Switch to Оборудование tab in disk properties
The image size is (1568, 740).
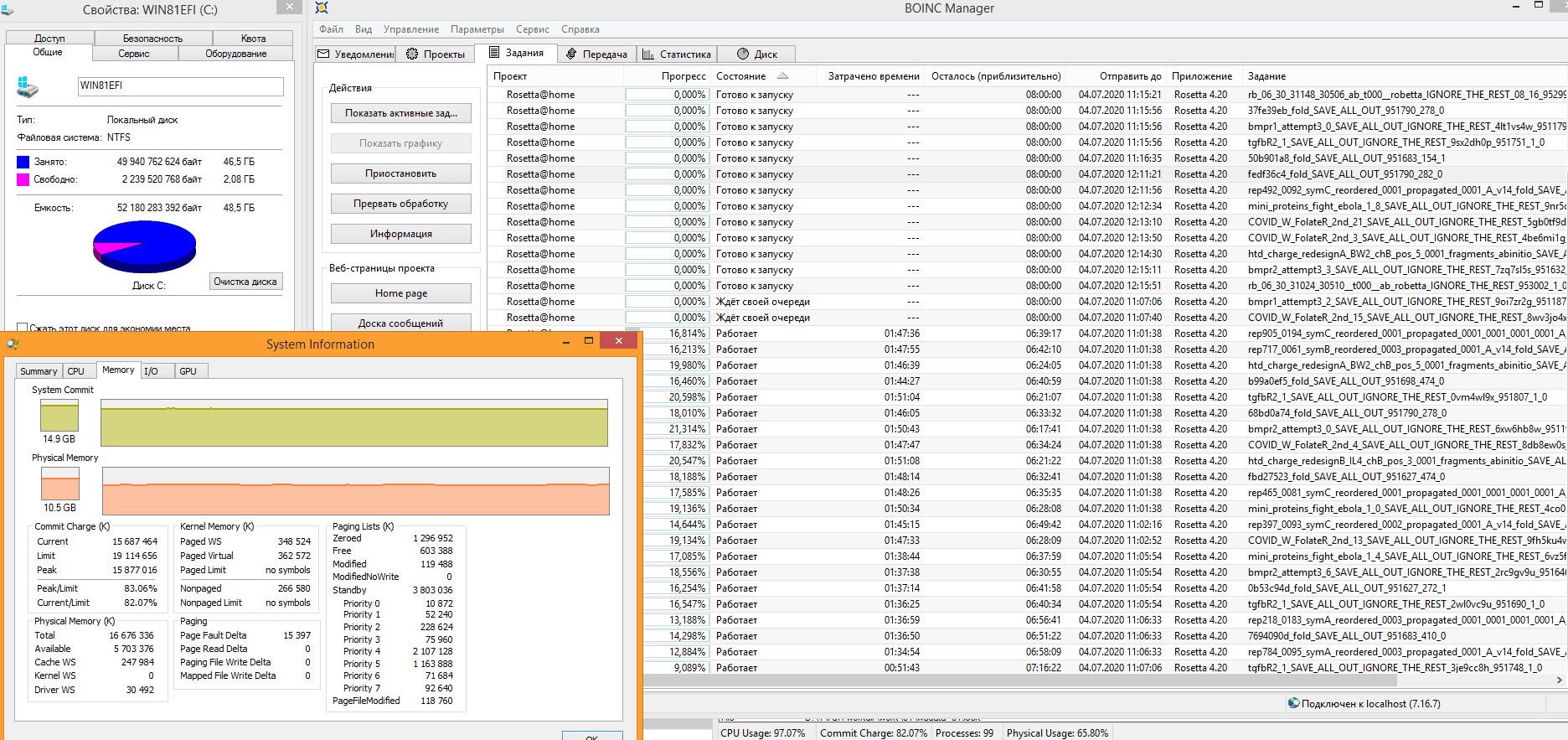tap(236, 54)
